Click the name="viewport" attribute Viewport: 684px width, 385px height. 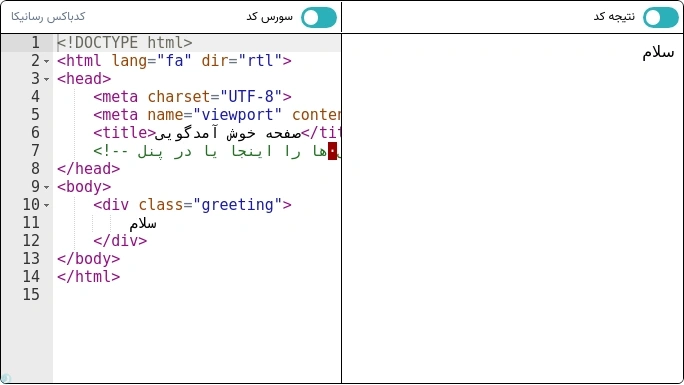click(215, 115)
